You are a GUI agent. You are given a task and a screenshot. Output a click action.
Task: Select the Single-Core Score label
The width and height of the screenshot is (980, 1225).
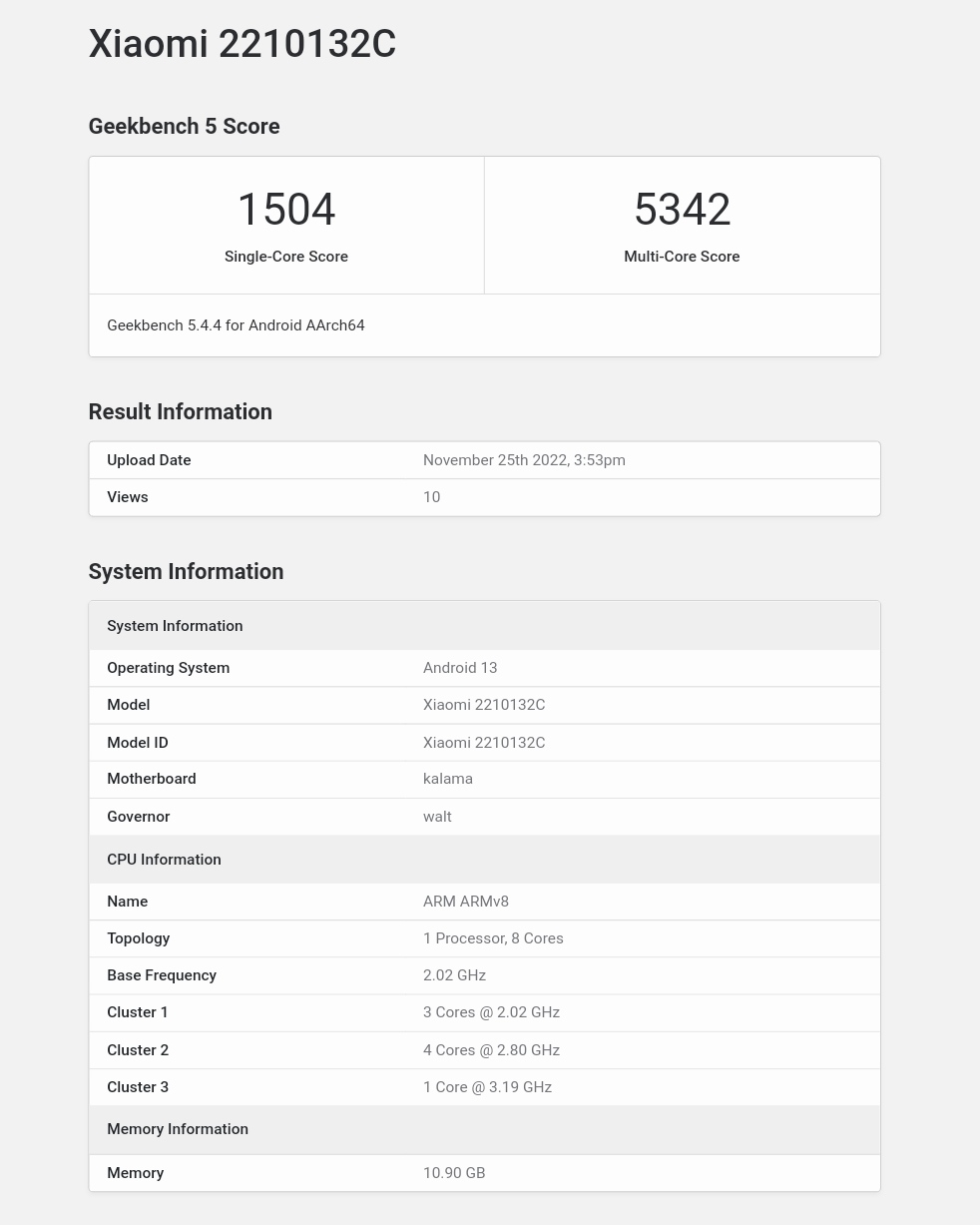[x=286, y=257]
